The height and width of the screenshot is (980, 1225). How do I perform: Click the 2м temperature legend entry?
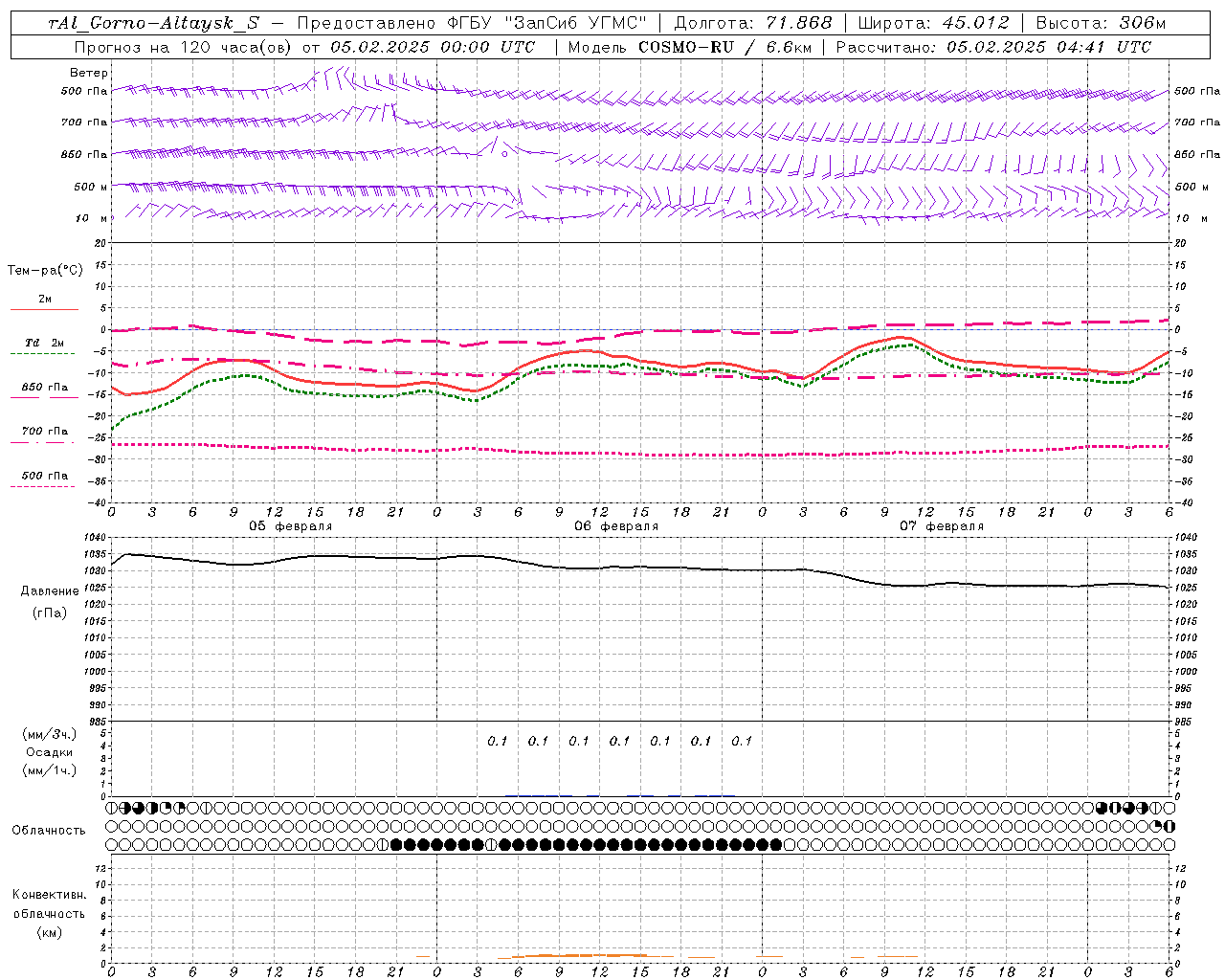(45, 300)
